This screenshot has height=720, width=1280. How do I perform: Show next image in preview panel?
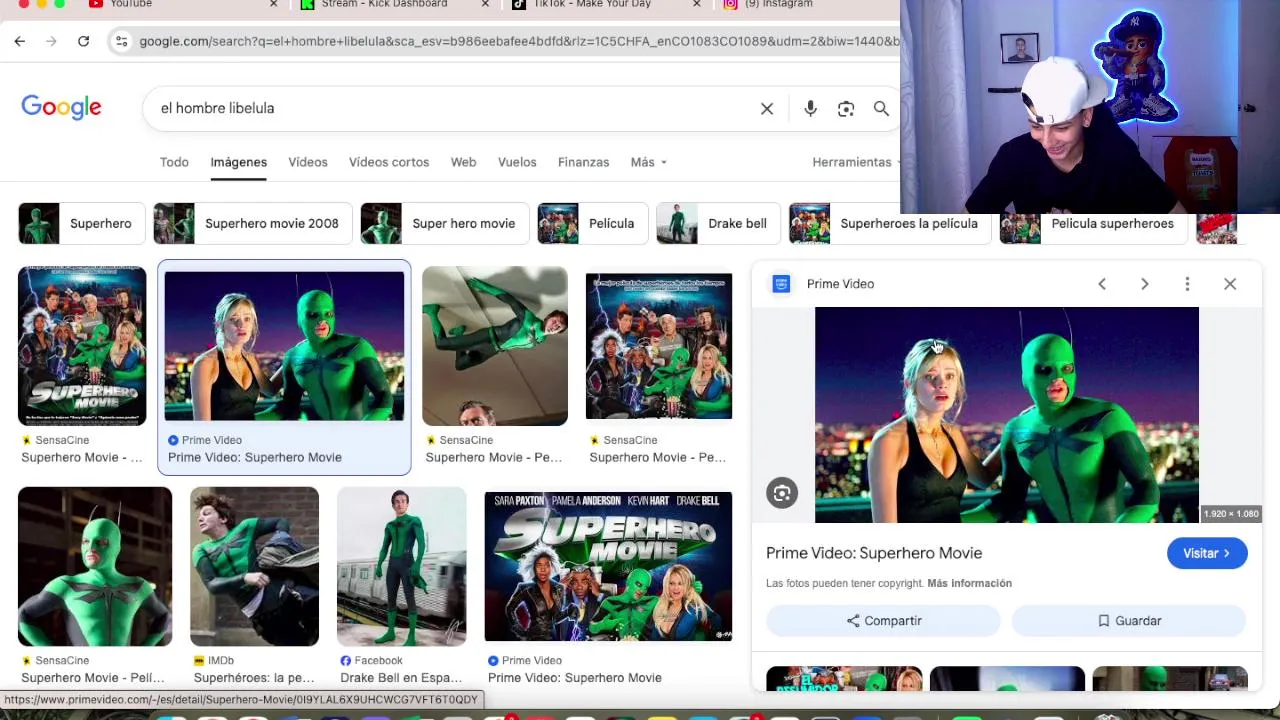[x=1145, y=284]
